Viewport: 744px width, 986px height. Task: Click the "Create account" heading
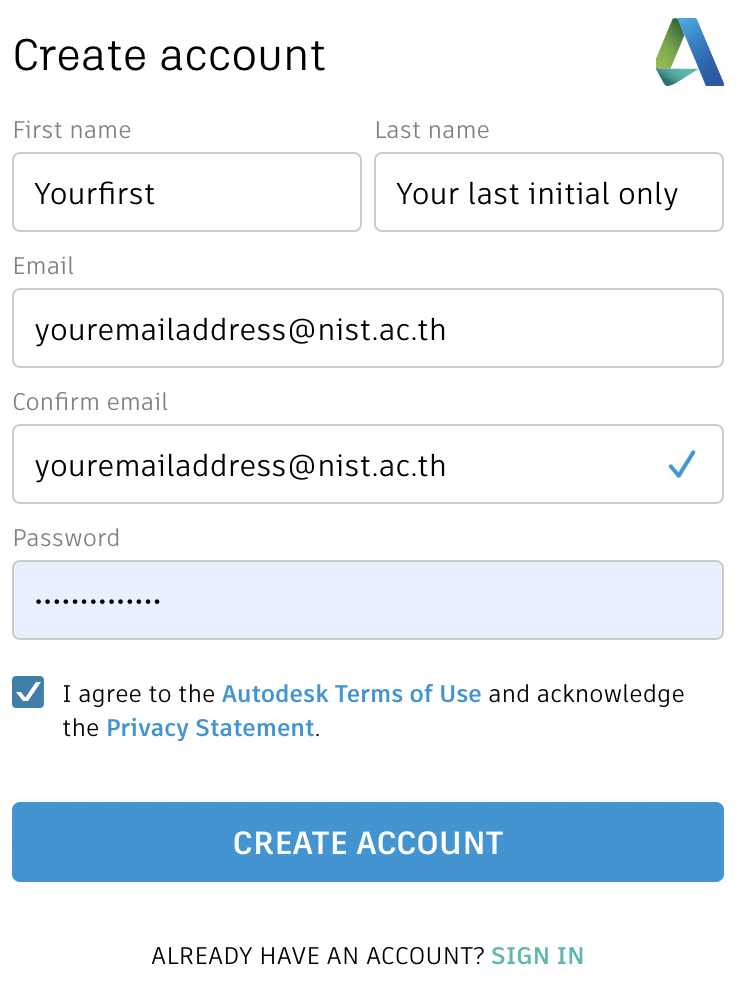[x=169, y=55]
